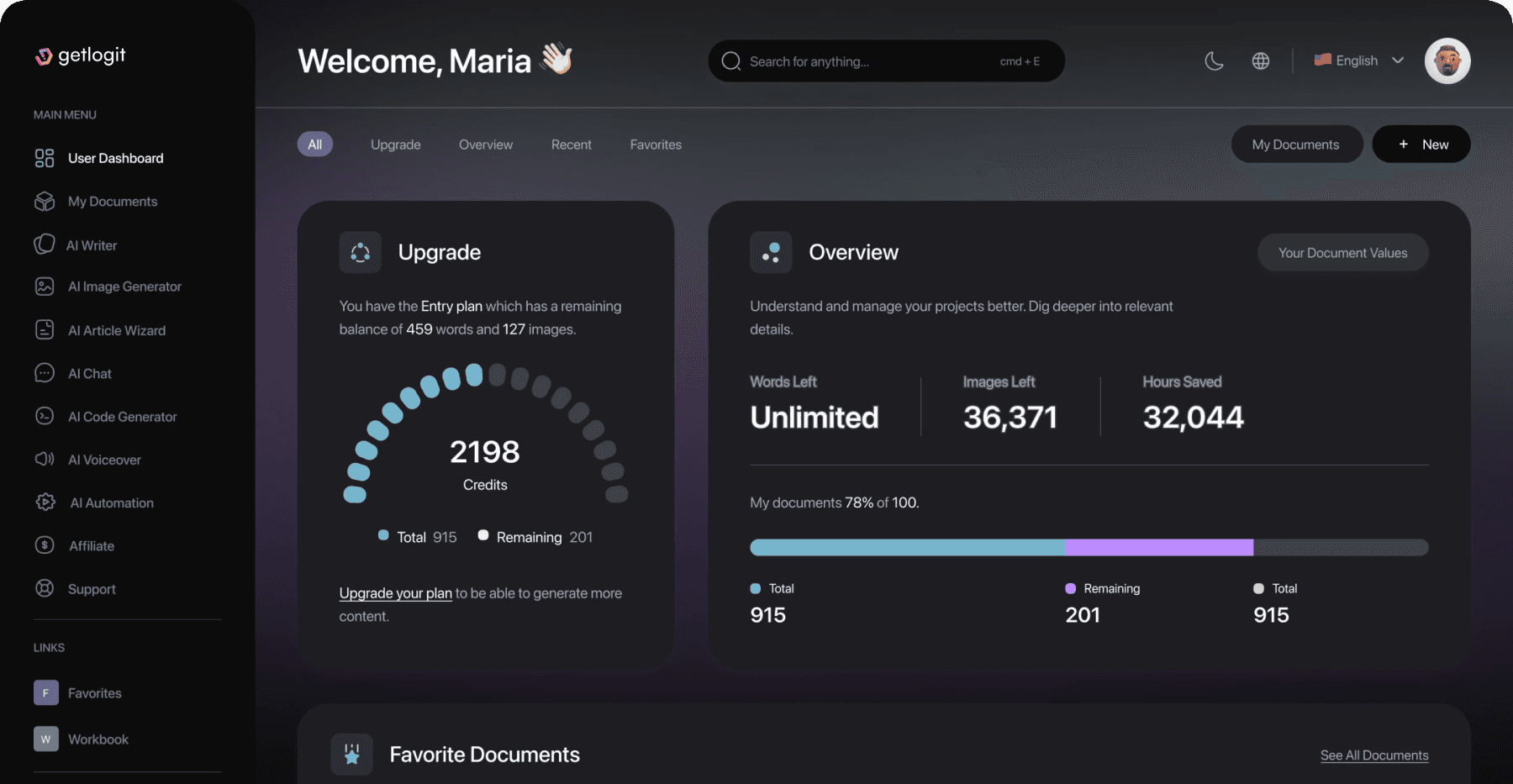Open AI Automation gear icon
Screen dimensions: 1513x784
[x=45, y=502]
